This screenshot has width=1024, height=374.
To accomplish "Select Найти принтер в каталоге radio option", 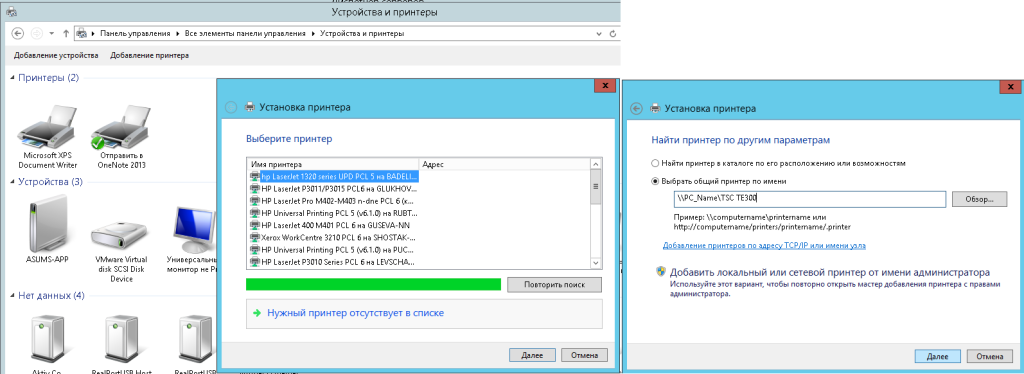I will pos(655,163).
